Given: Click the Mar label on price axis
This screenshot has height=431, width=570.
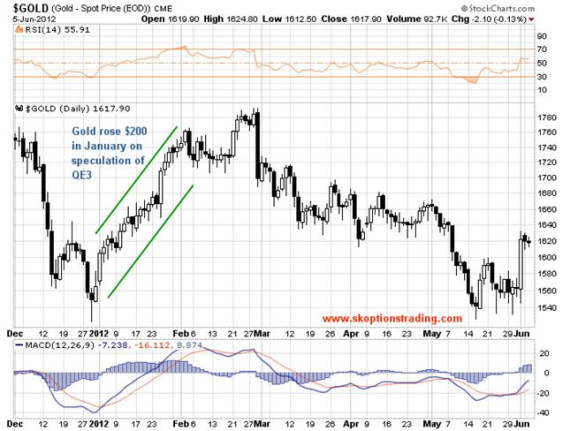Looking at the screenshot, I should point(262,334).
